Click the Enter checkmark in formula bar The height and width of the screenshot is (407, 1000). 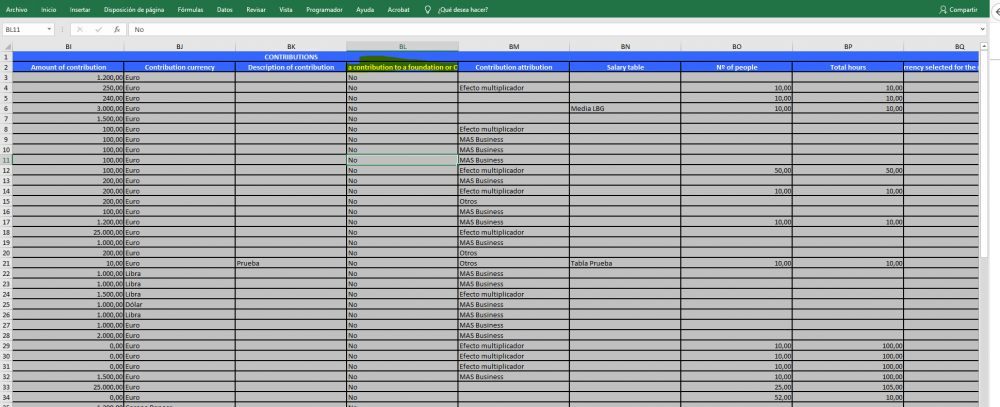tap(98, 30)
